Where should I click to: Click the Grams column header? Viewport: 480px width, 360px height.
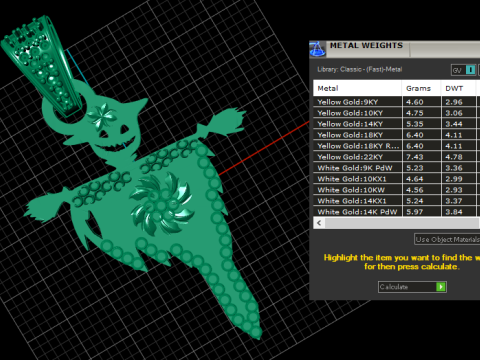point(421,88)
